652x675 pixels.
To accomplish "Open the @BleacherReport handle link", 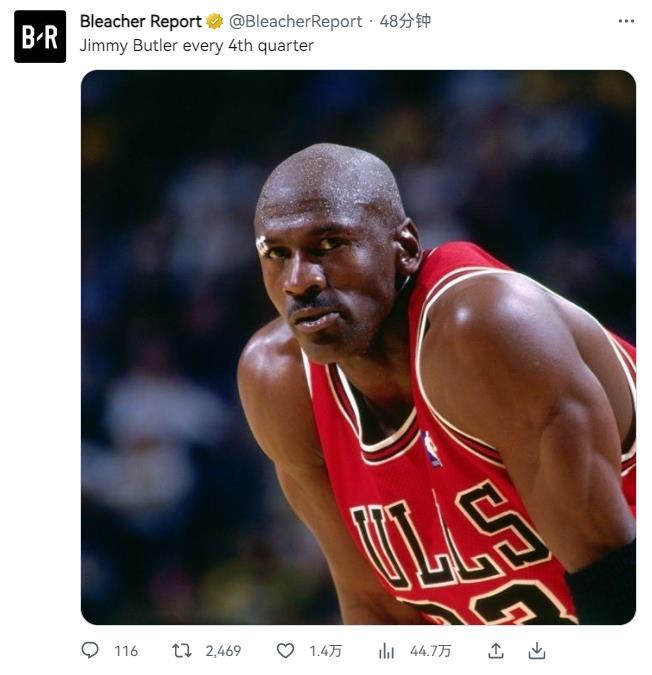I will point(296,21).
